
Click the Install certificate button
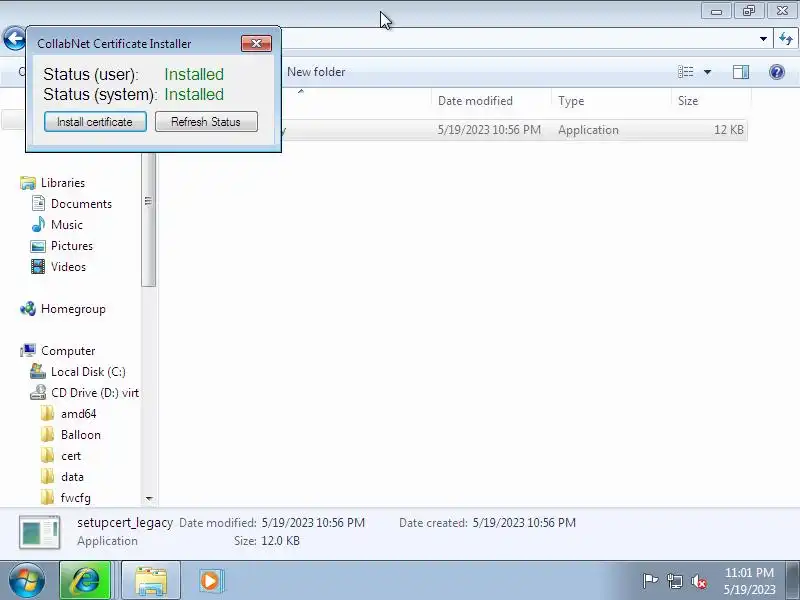[x=95, y=122]
